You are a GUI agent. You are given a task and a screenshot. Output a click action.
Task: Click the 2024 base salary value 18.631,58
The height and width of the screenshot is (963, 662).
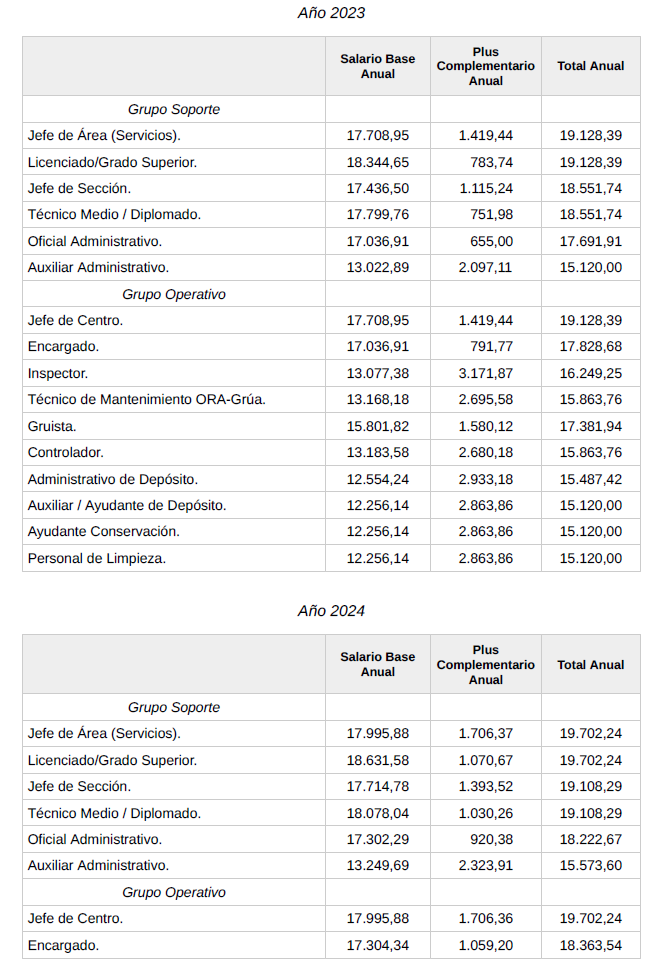pyautogui.click(x=378, y=760)
